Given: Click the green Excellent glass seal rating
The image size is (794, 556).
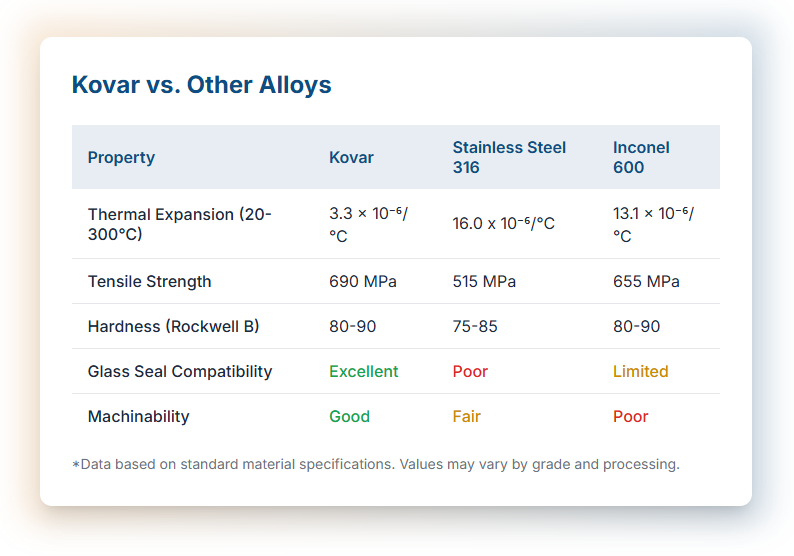Looking at the screenshot, I should tap(364, 371).
